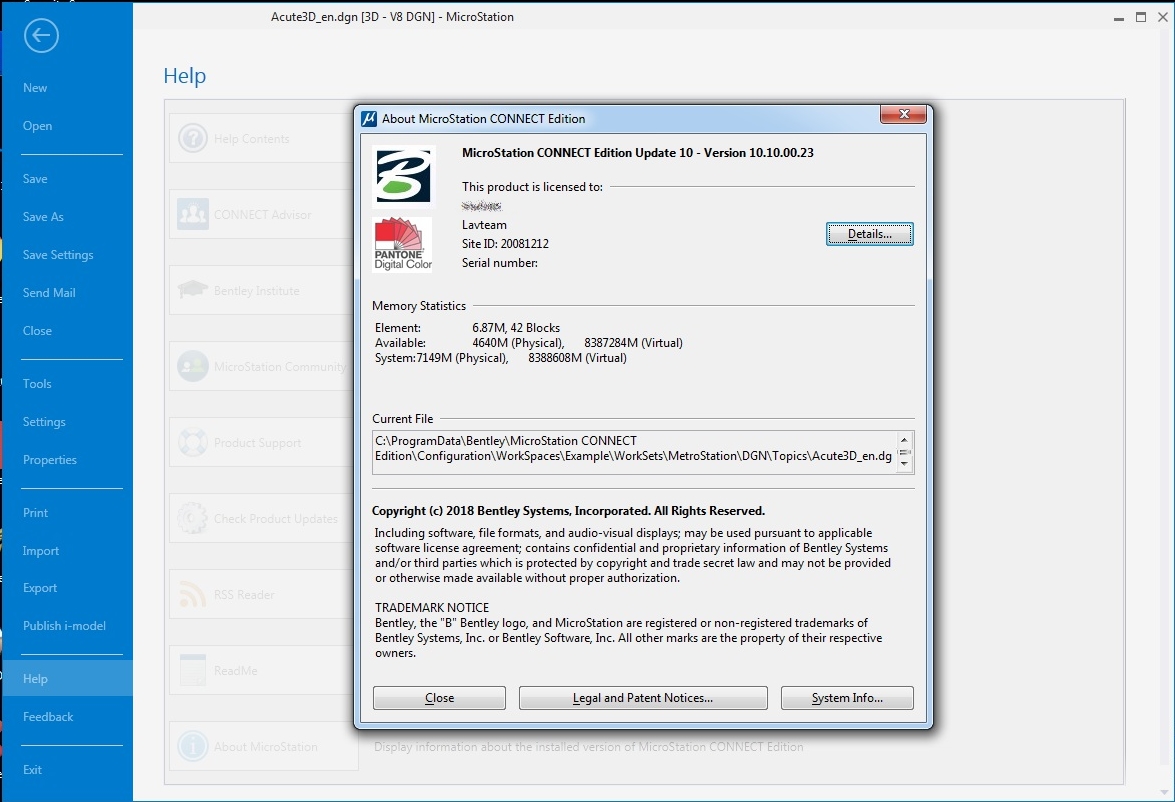
Task: Open Tools in the backstage sidebar
Action: tap(37, 384)
